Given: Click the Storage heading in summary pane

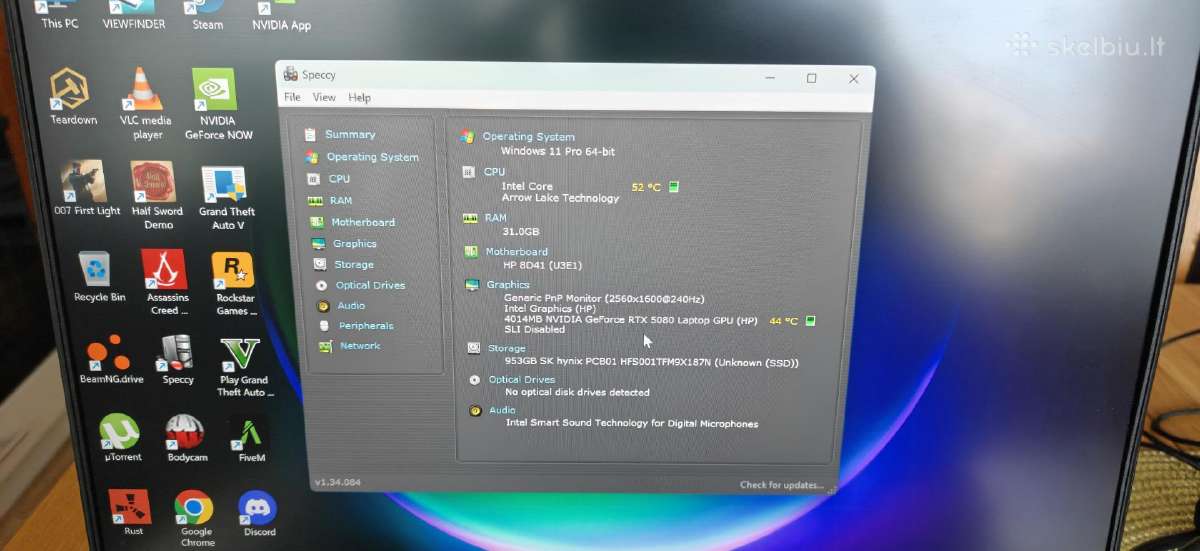Looking at the screenshot, I should tap(507, 349).
